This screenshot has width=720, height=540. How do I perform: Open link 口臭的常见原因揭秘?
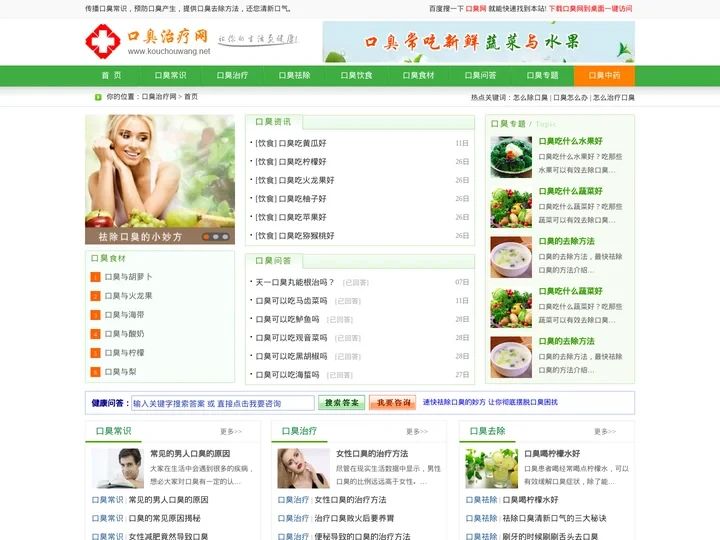(164, 518)
